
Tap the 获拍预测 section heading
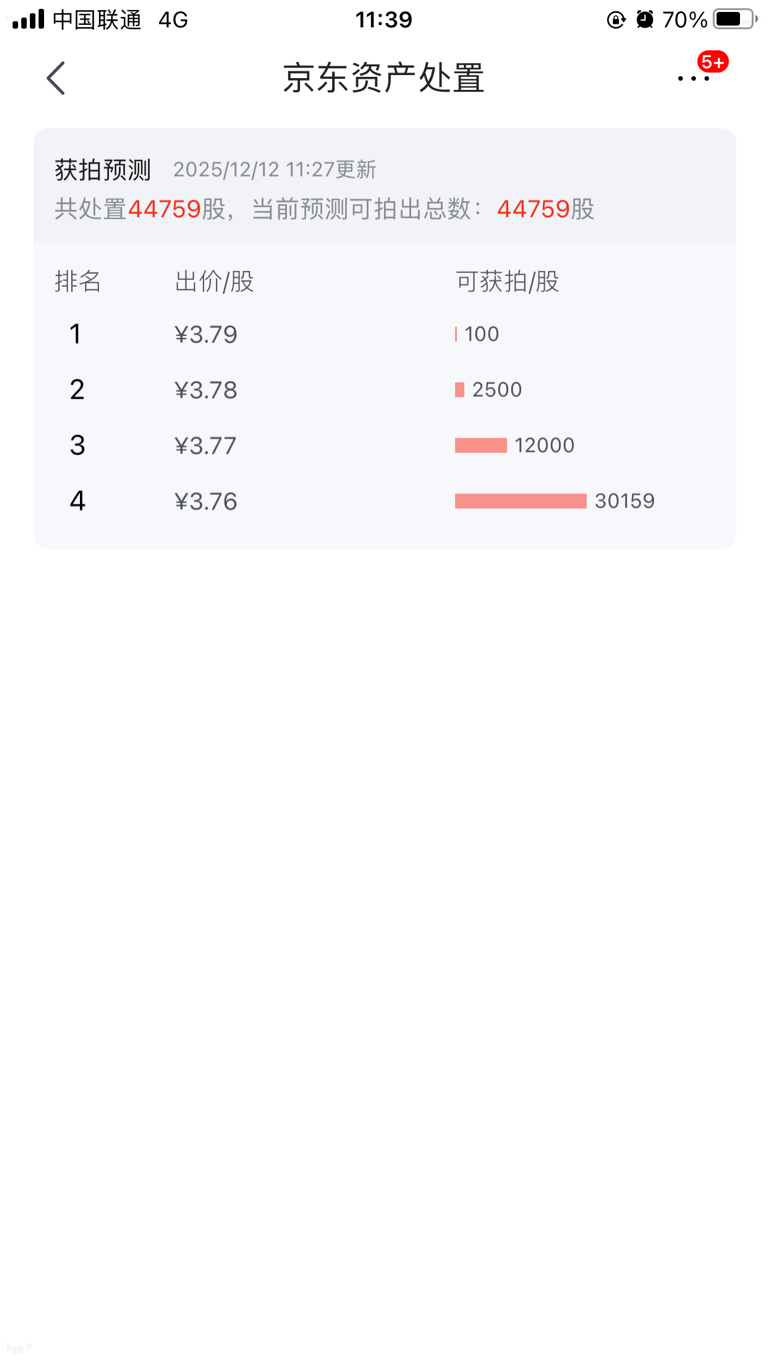tap(102, 170)
